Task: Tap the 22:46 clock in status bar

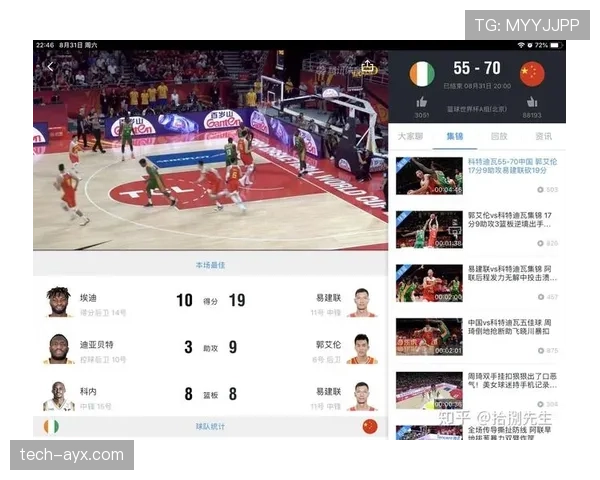Action: 45,45
